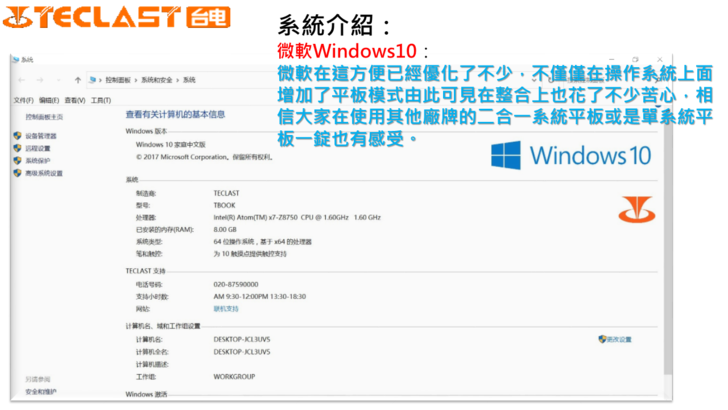Viewport: 728px width, 410px height.
Task: Open the 文件(F) menu
Action: click(x=23, y=100)
